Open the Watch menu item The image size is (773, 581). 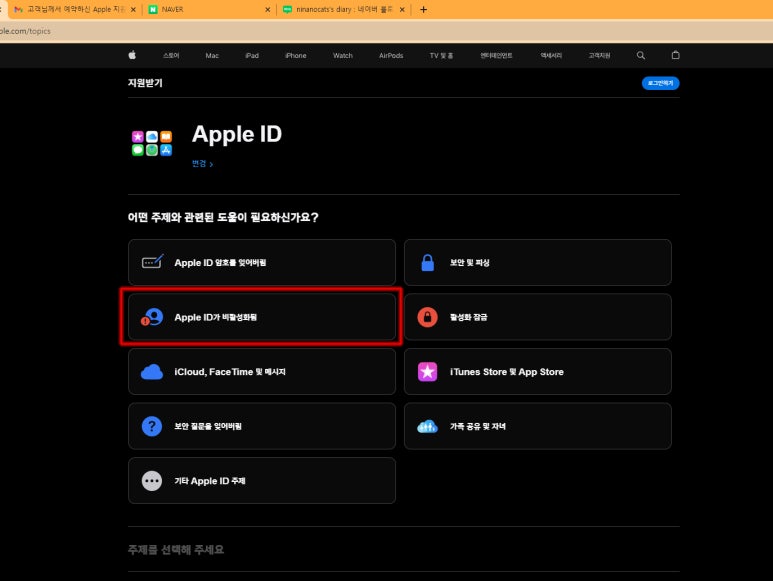pyautogui.click(x=343, y=55)
